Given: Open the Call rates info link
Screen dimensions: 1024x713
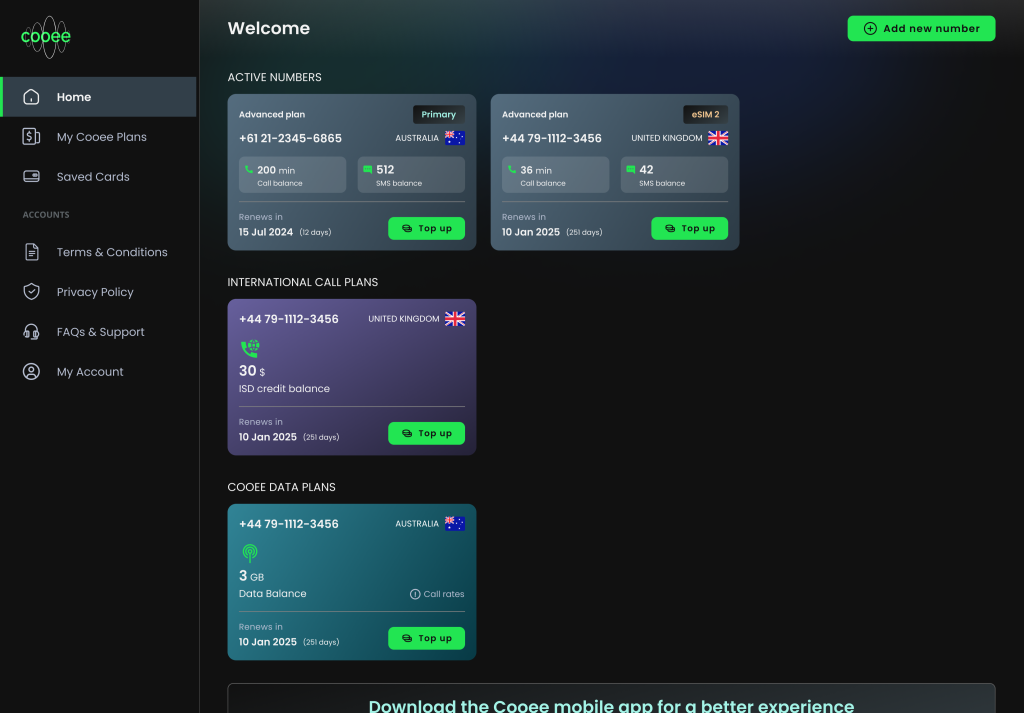Looking at the screenshot, I should pos(437,594).
